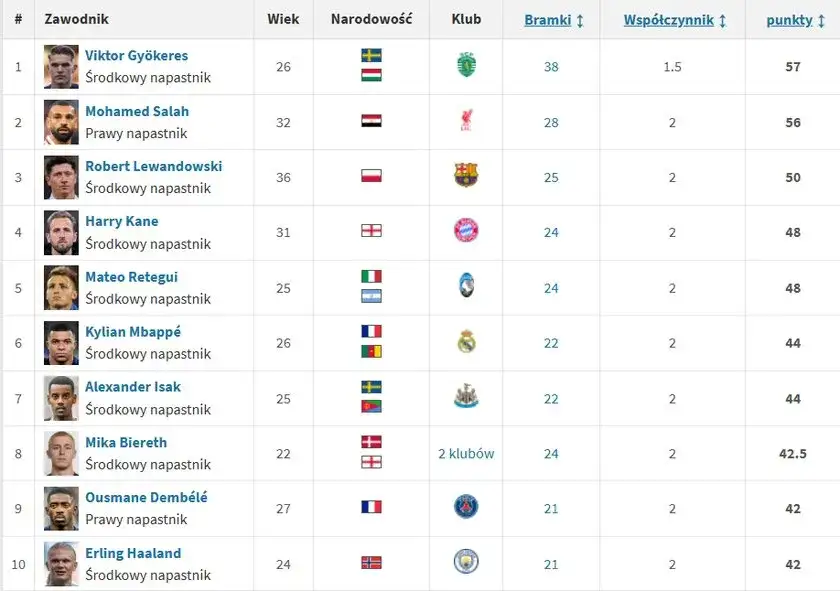
Task: Click the Newcastle United club crest
Action: click(466, 397)
